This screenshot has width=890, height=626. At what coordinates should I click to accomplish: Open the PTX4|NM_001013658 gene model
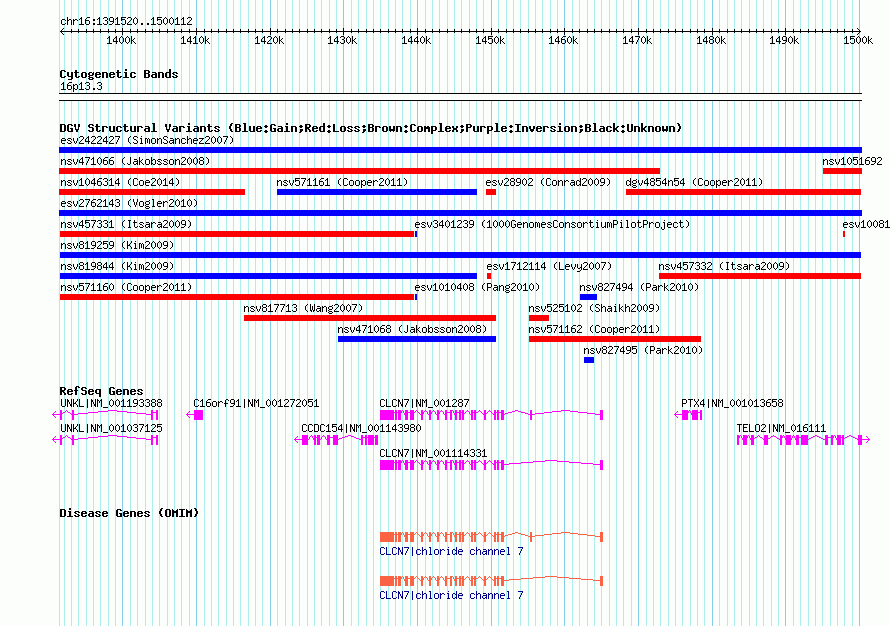689,415
